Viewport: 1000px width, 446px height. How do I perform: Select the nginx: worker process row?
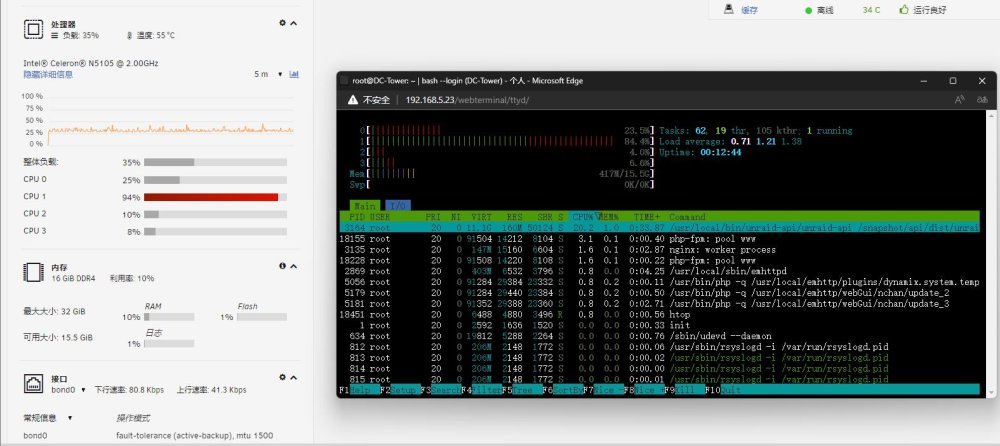(x=660, y=249)
